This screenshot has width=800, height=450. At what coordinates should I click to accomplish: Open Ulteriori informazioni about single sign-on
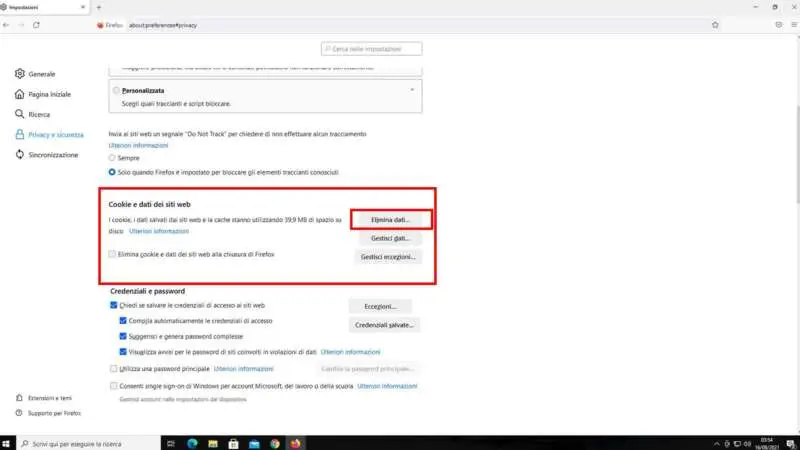387,386
